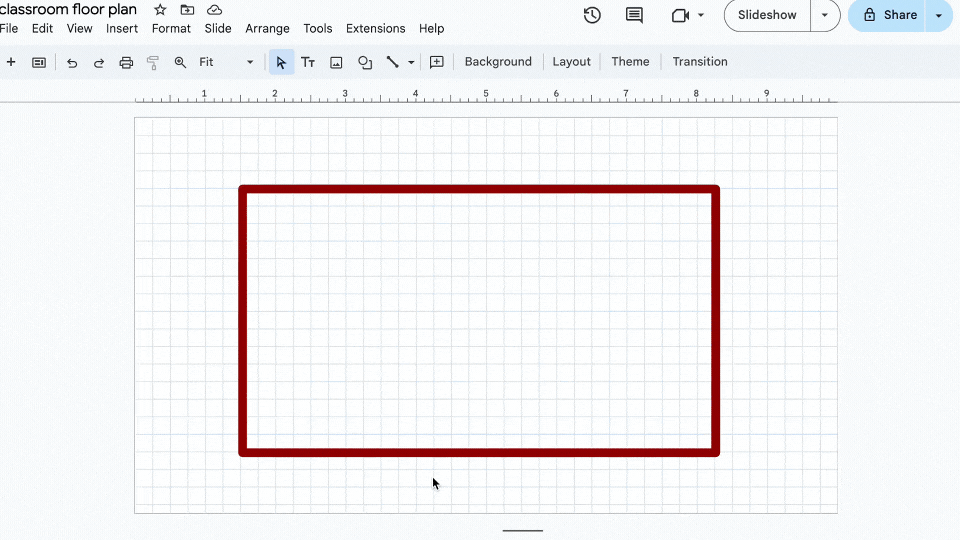Image resolution: width=960 pixels, height=540 pixels.
Task: Choose the insert image tool
Action: (336, 62)
